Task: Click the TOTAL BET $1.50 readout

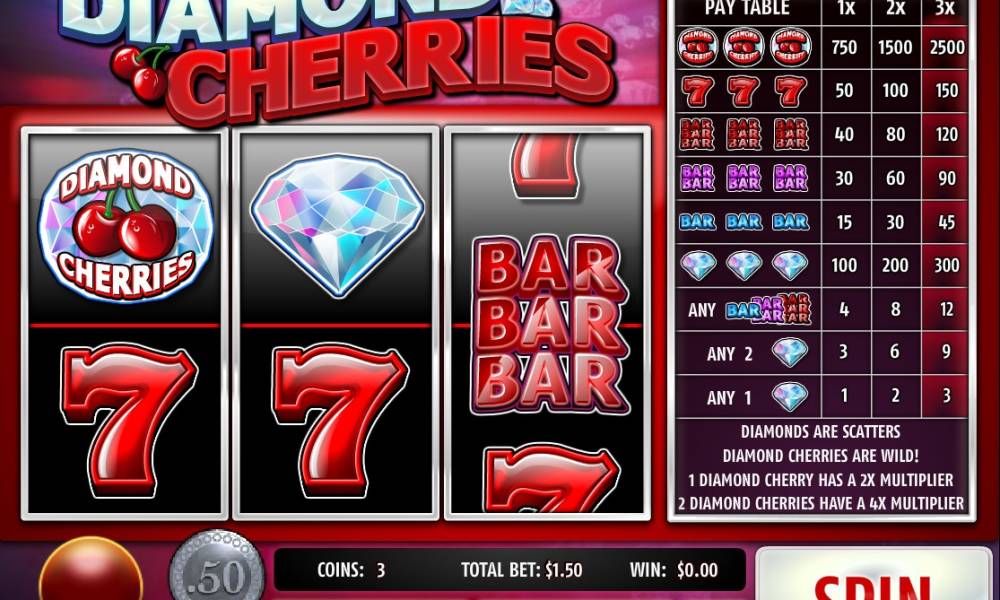Action: [522, 569]
